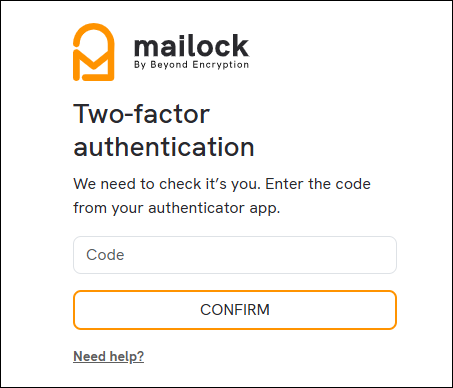Viewport: 453px width, 388px height.
Task: Open the 'Need help?' link
Action: 108,356
